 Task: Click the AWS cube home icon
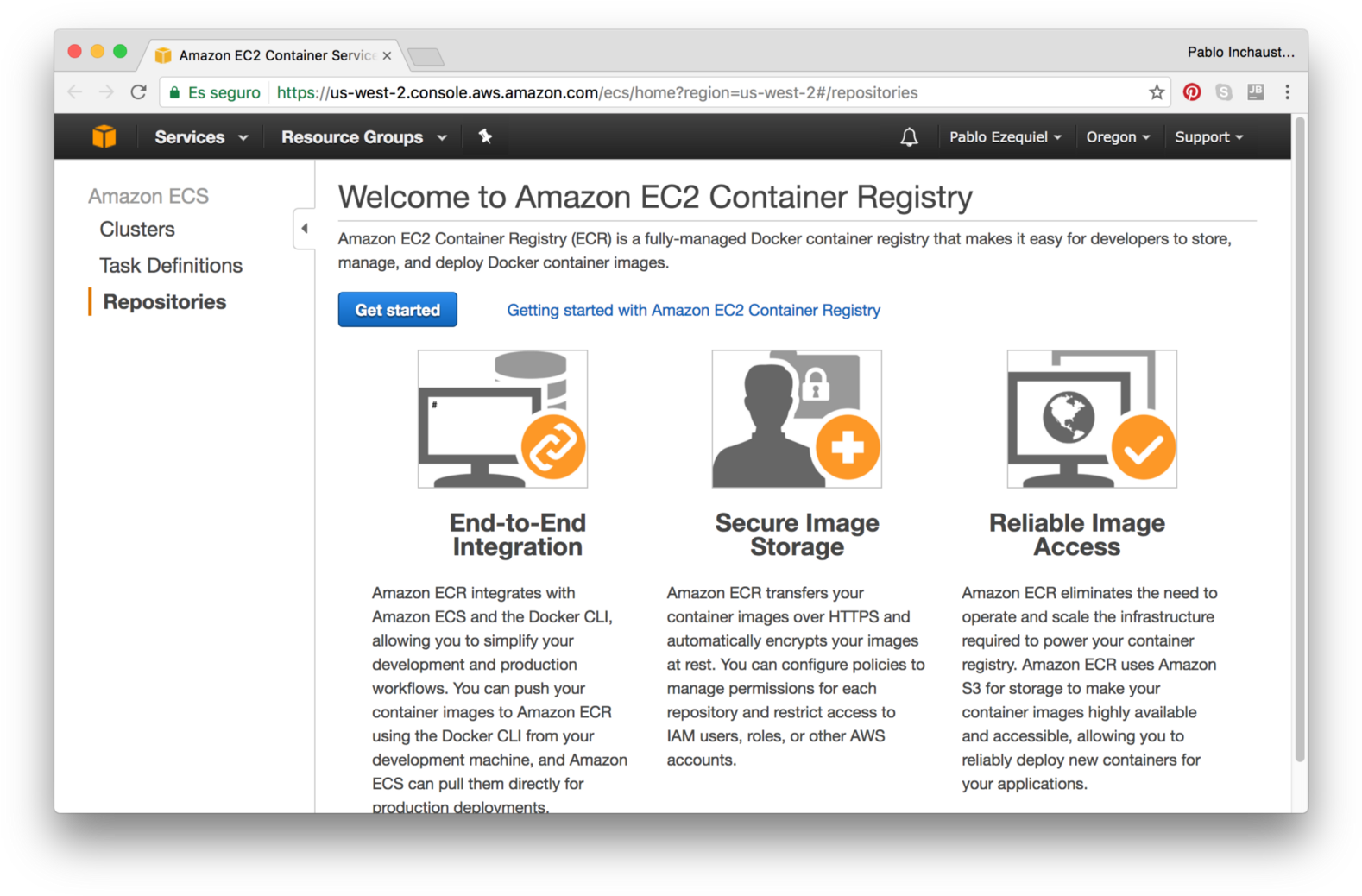[104, 136]
